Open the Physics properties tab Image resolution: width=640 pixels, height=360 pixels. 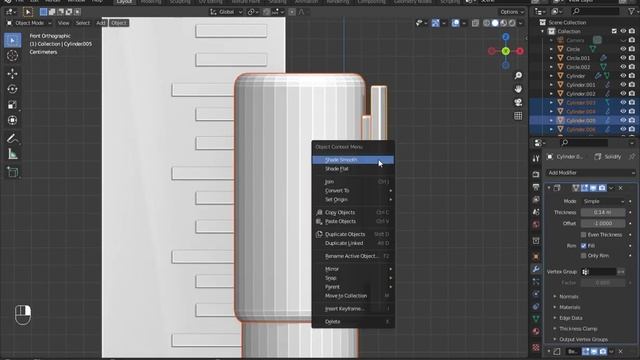coord(536,294)
